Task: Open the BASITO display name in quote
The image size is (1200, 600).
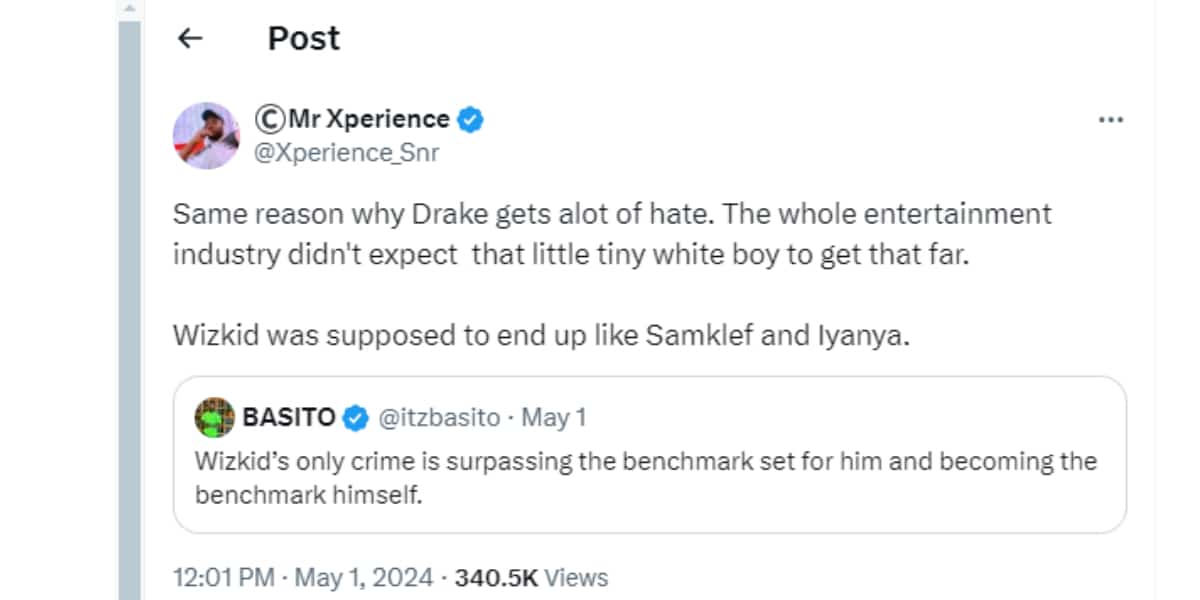Action: (289, 417)
